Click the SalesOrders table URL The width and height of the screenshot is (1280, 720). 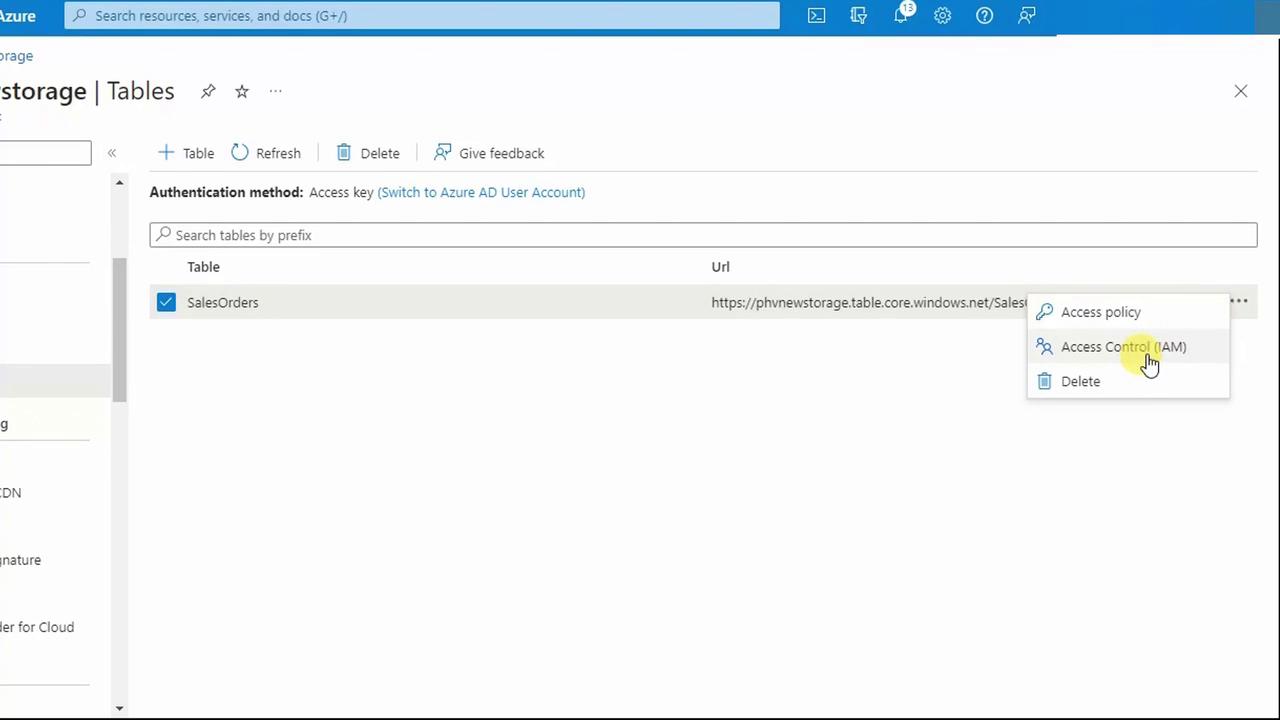click(869, 302)
